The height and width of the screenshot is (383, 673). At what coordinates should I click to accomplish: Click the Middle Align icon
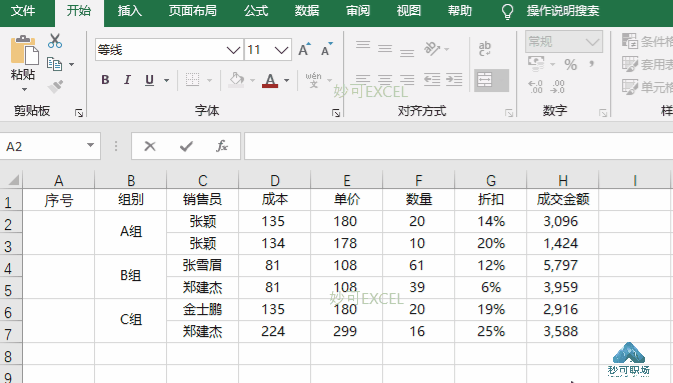[385, 49]
